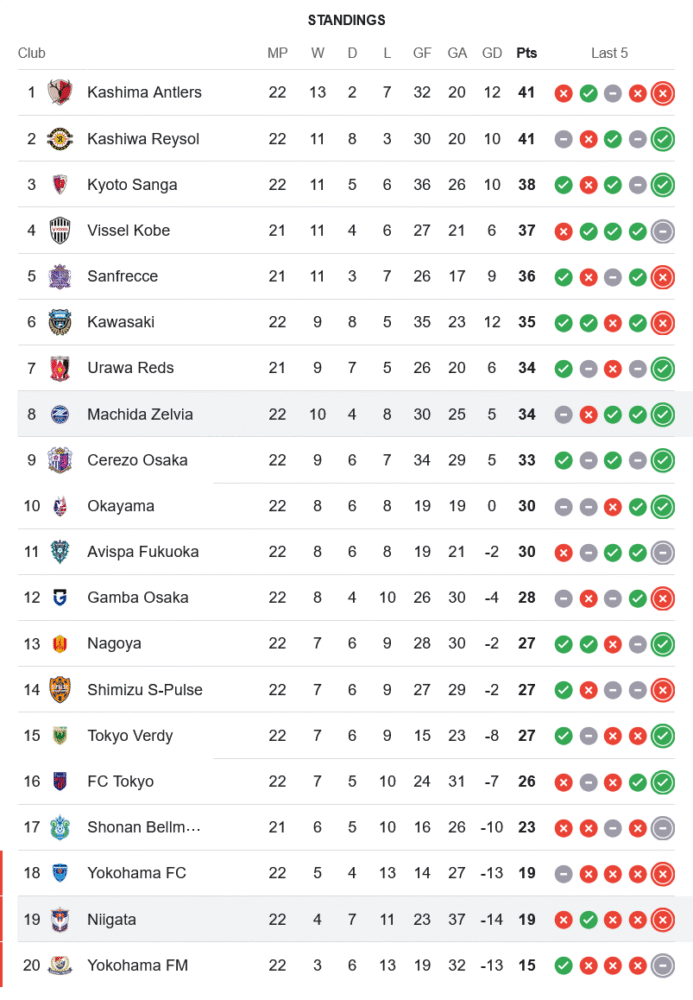The width and height of the screenshot is (693, 1000).
Task: Click the Kashiwa Reysol club logo
Action: pos(60,138)
